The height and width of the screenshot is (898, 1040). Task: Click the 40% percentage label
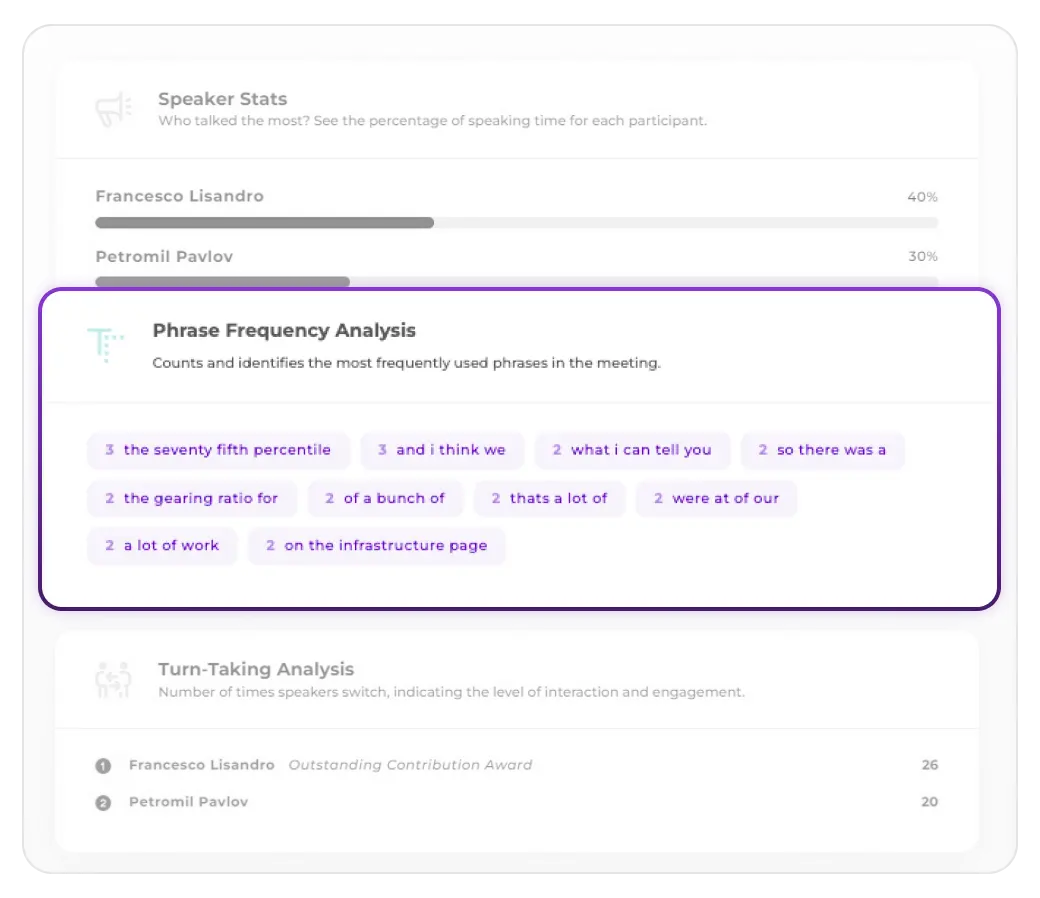point(921,196)
